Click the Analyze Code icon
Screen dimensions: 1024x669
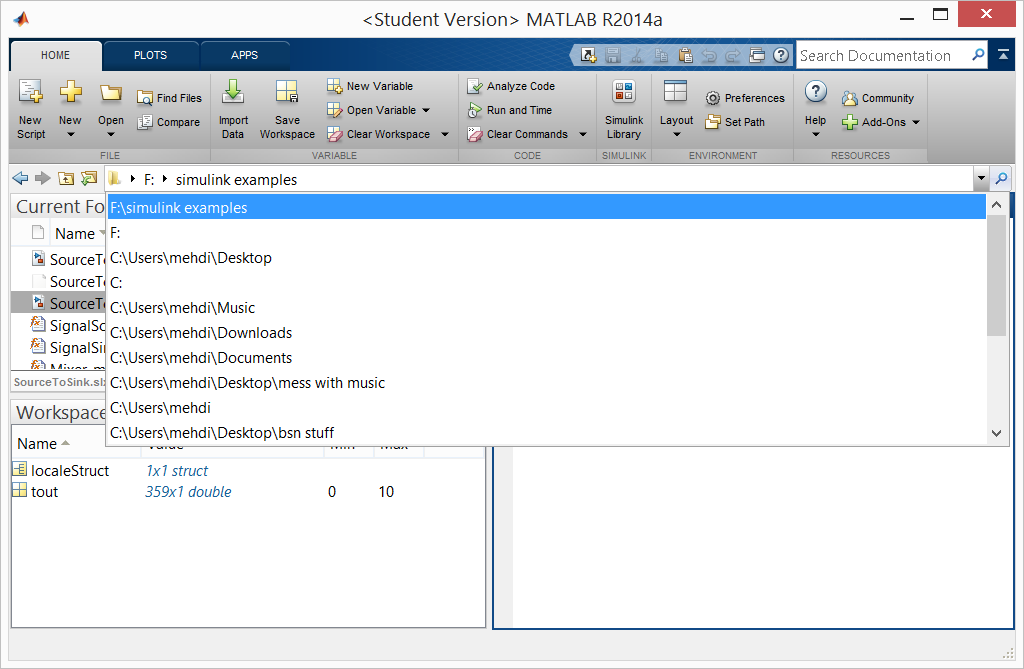[475, 87]
